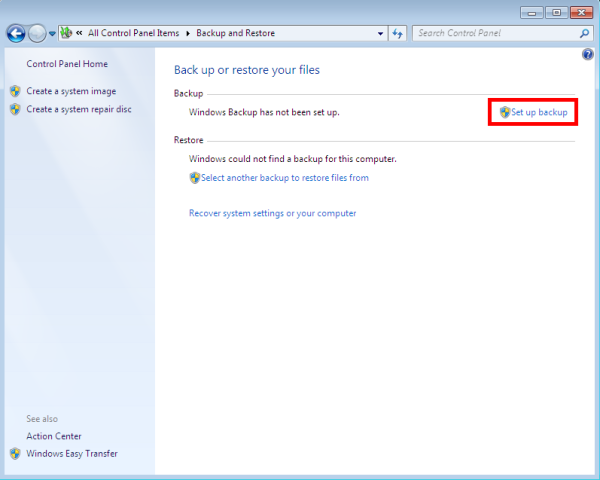Click shield icon beside system repair disc
The image size is (600, 480).
[15, 109]
